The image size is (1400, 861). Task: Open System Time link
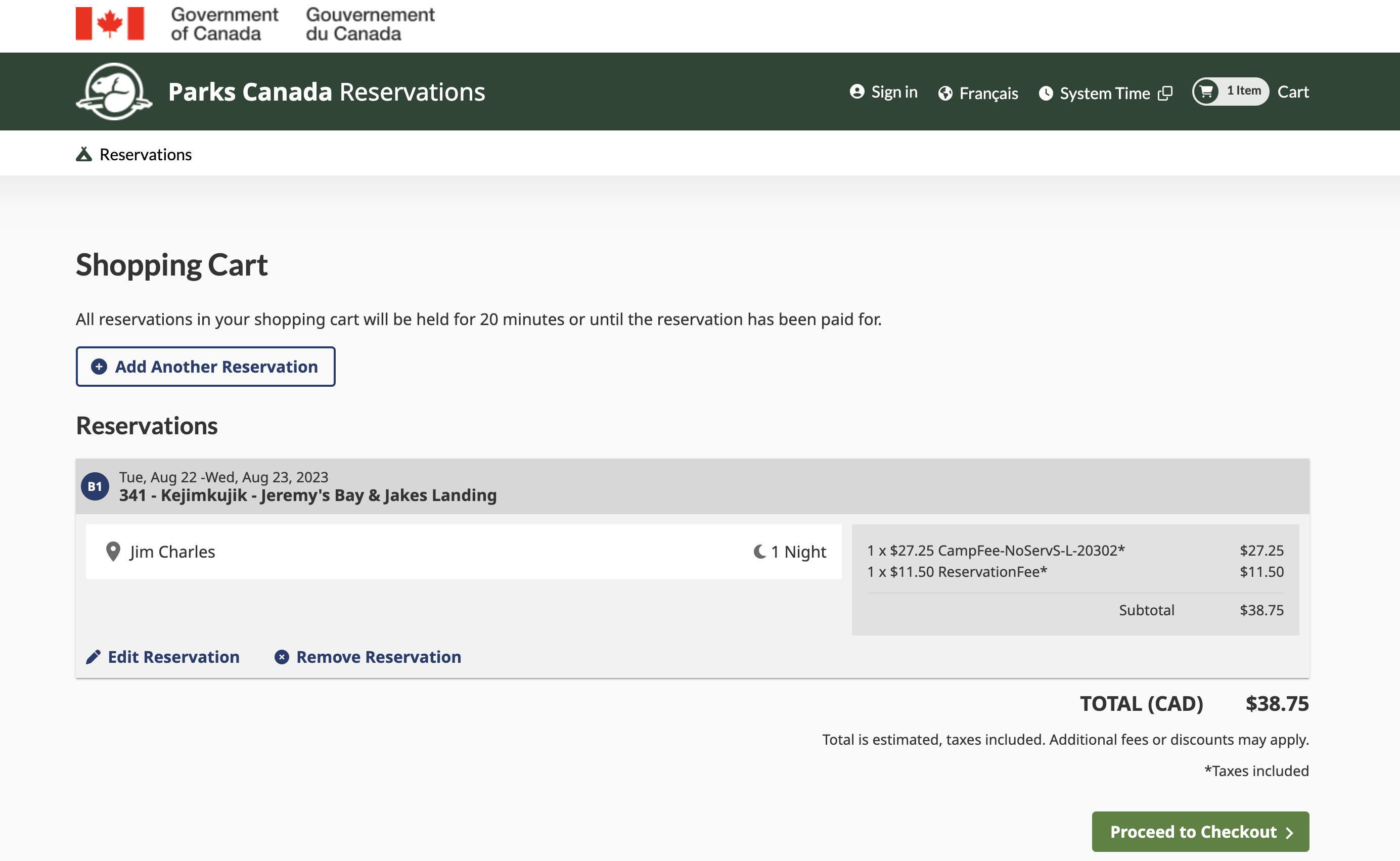[x=1105, y=94]
